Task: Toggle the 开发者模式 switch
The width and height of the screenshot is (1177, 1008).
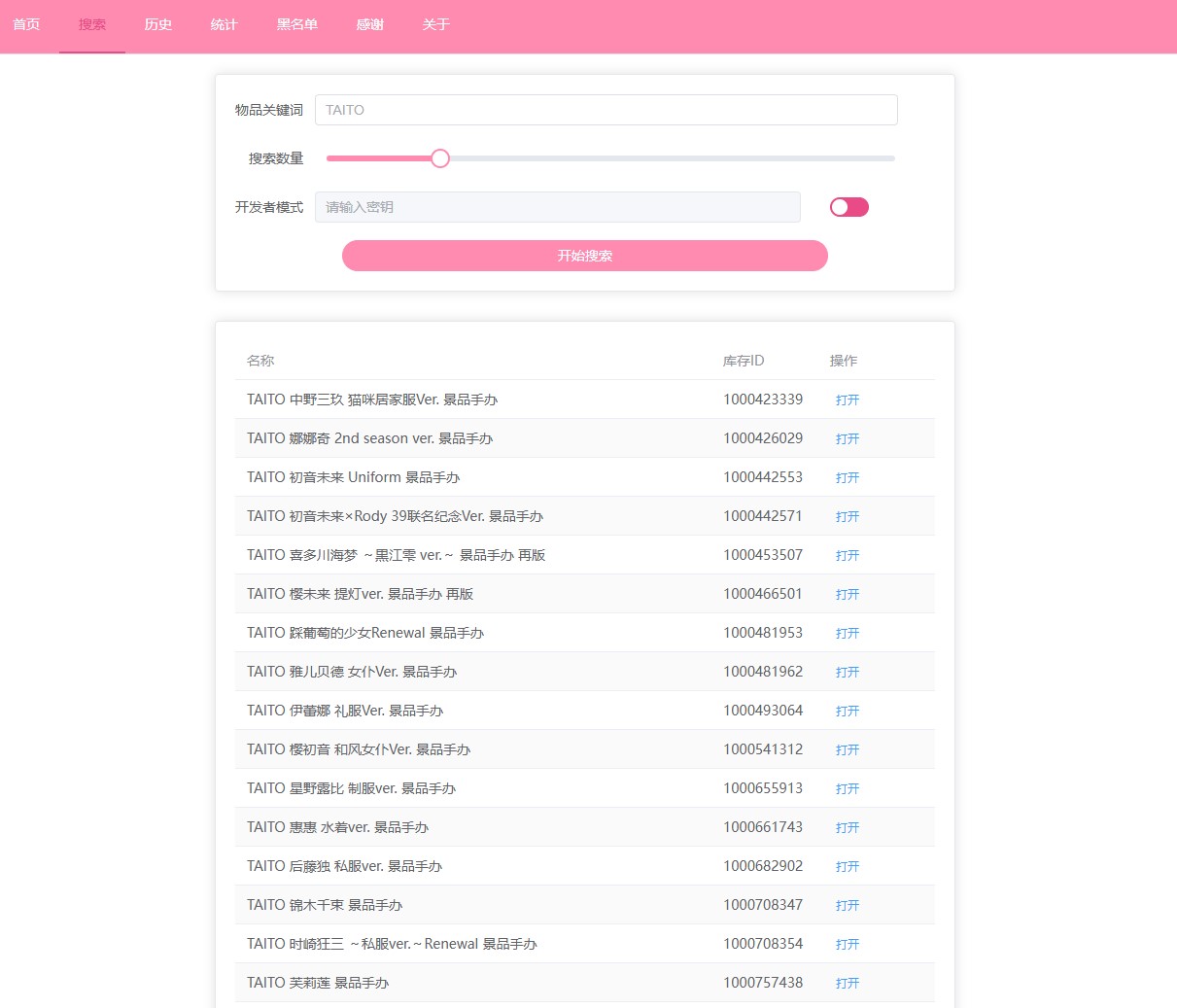Action: tap(848, 207)
